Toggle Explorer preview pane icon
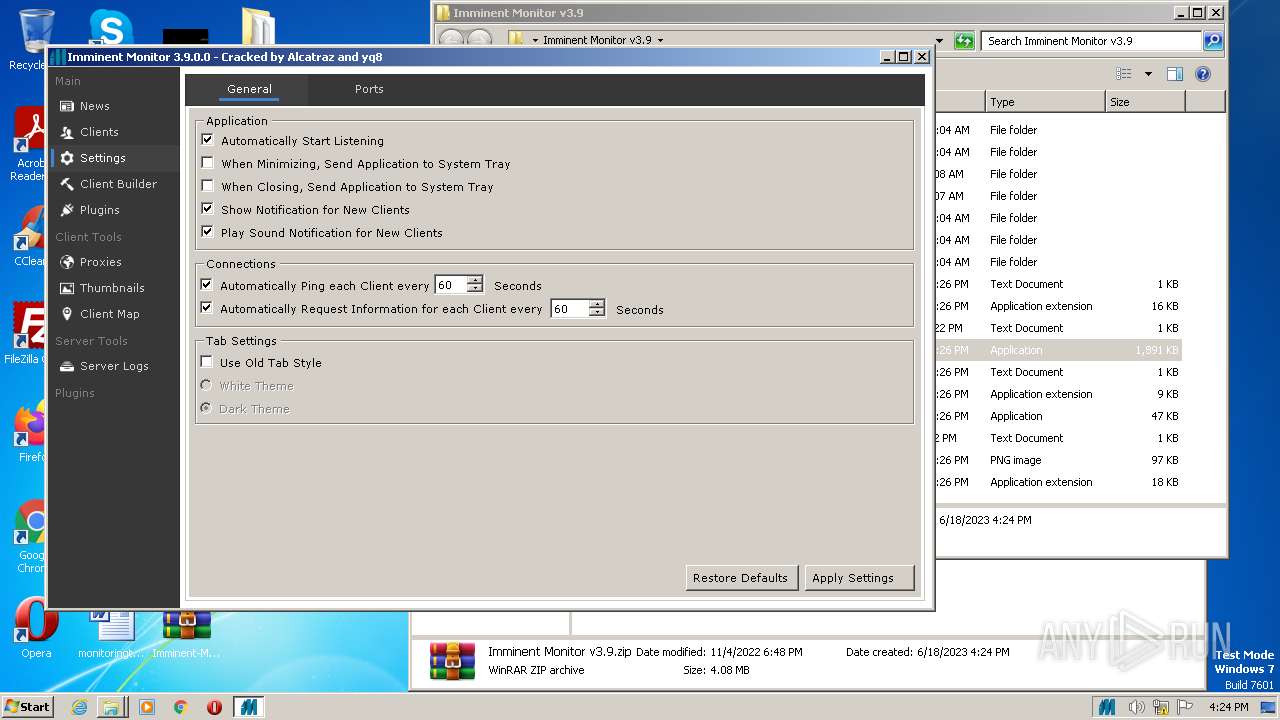1280x720 pixels. [x=1175, y=74]
